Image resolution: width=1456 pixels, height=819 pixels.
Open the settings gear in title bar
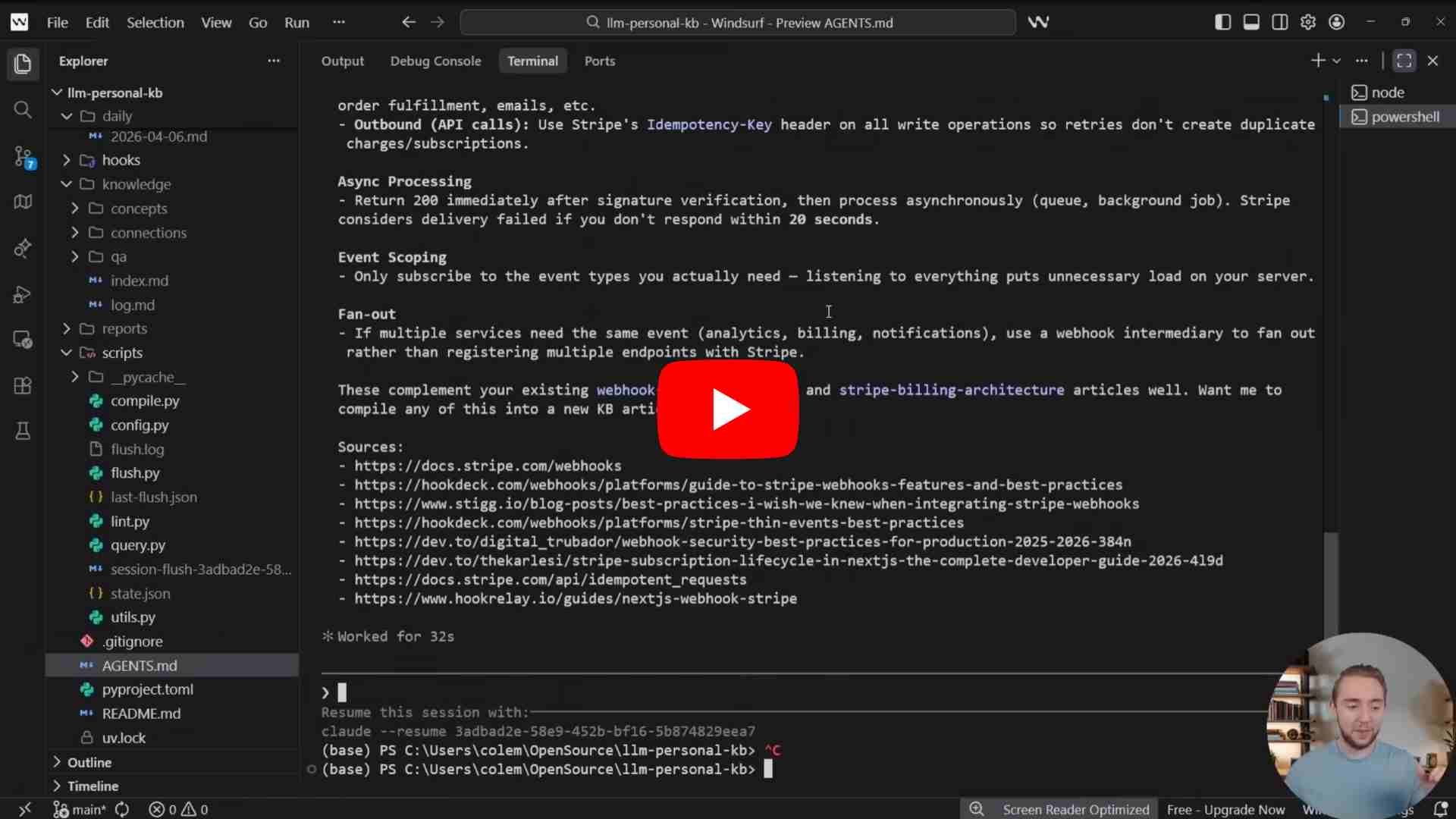(x=1308, y=22)
